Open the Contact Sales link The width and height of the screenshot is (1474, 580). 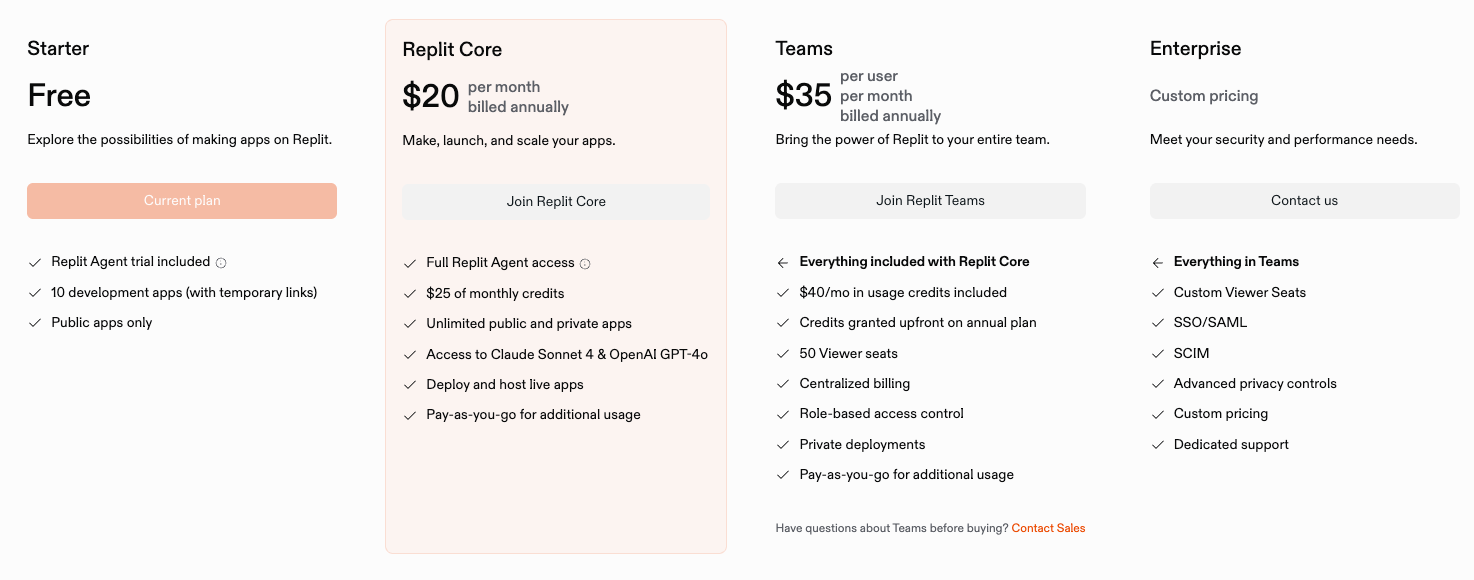pos(1048,528)
